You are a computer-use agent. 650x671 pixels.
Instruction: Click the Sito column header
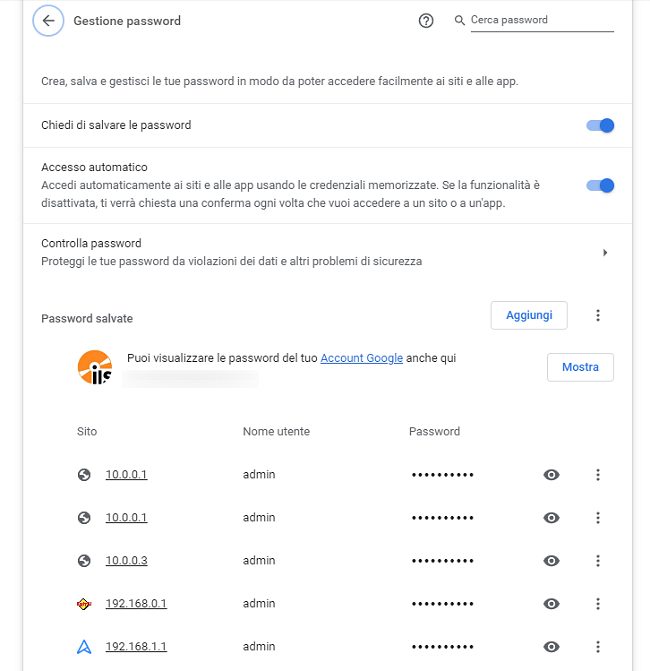point(87,431)
